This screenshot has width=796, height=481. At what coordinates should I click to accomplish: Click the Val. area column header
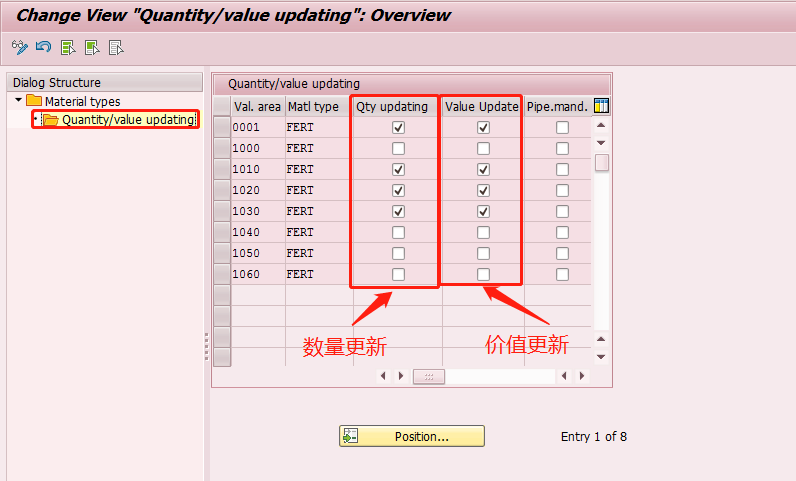(257, 107)
